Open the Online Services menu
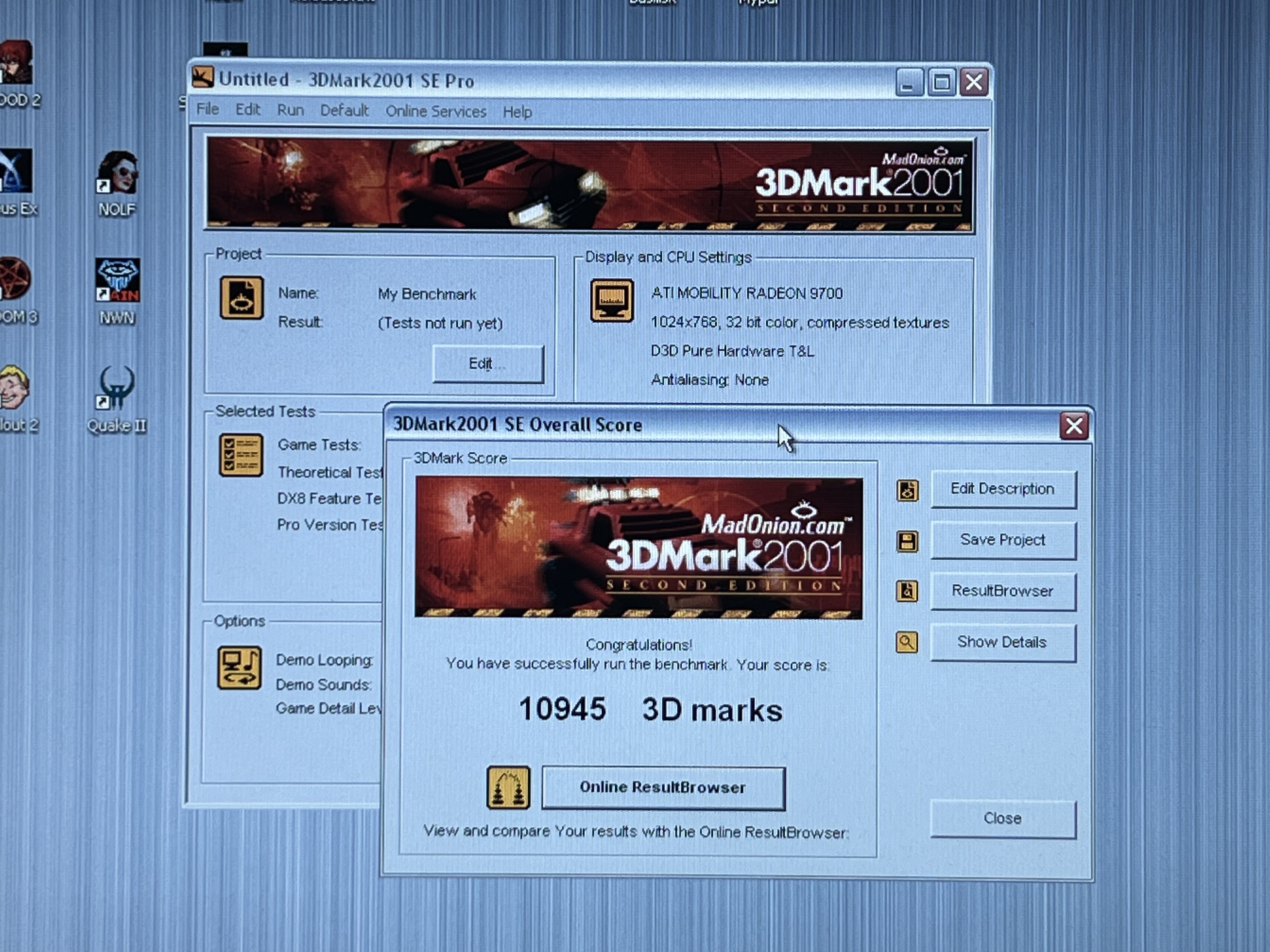Viewport: 1270px width, 952px height. 436,111
